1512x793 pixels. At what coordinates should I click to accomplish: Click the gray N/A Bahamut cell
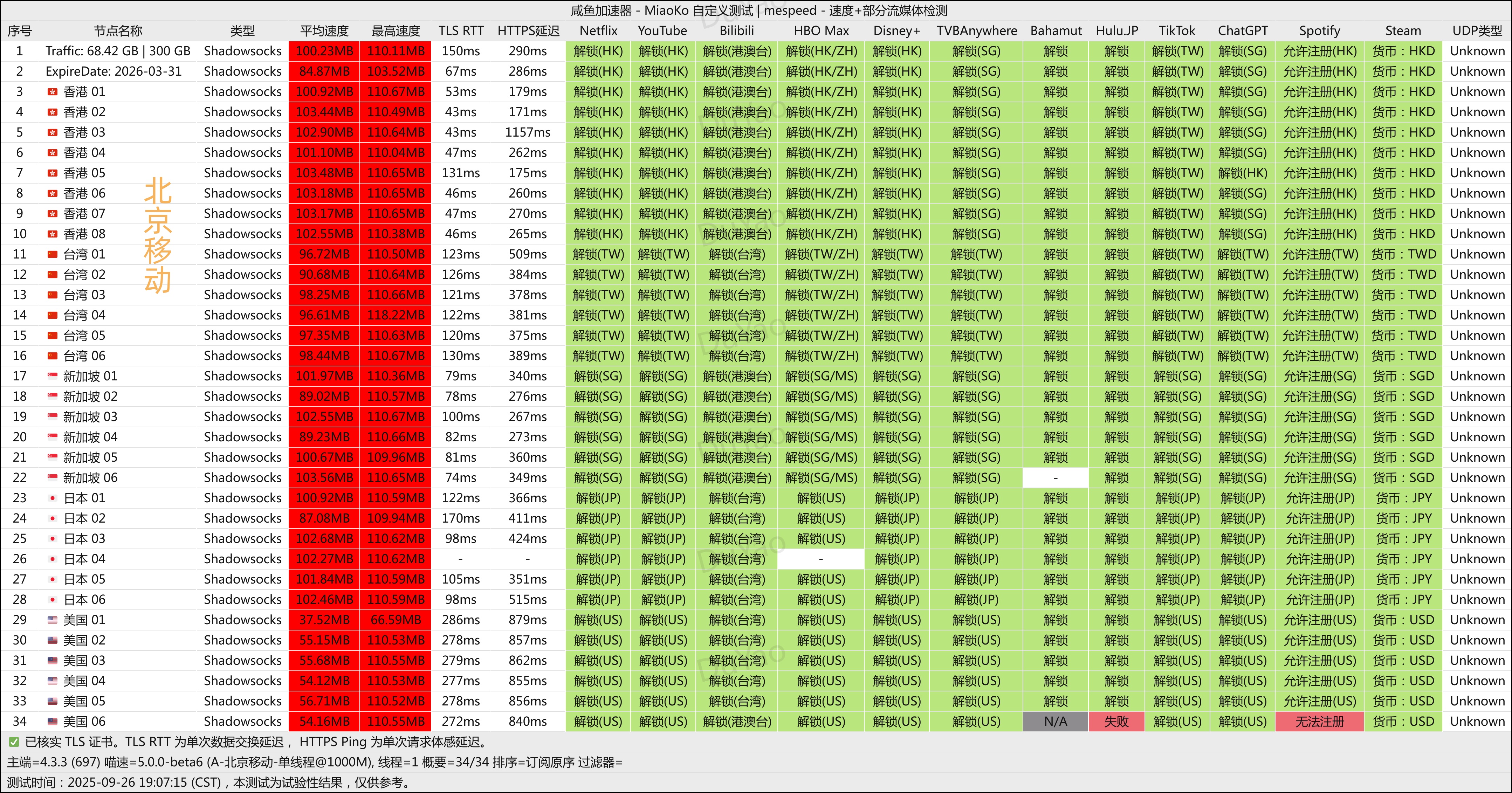coord(1055,722)
